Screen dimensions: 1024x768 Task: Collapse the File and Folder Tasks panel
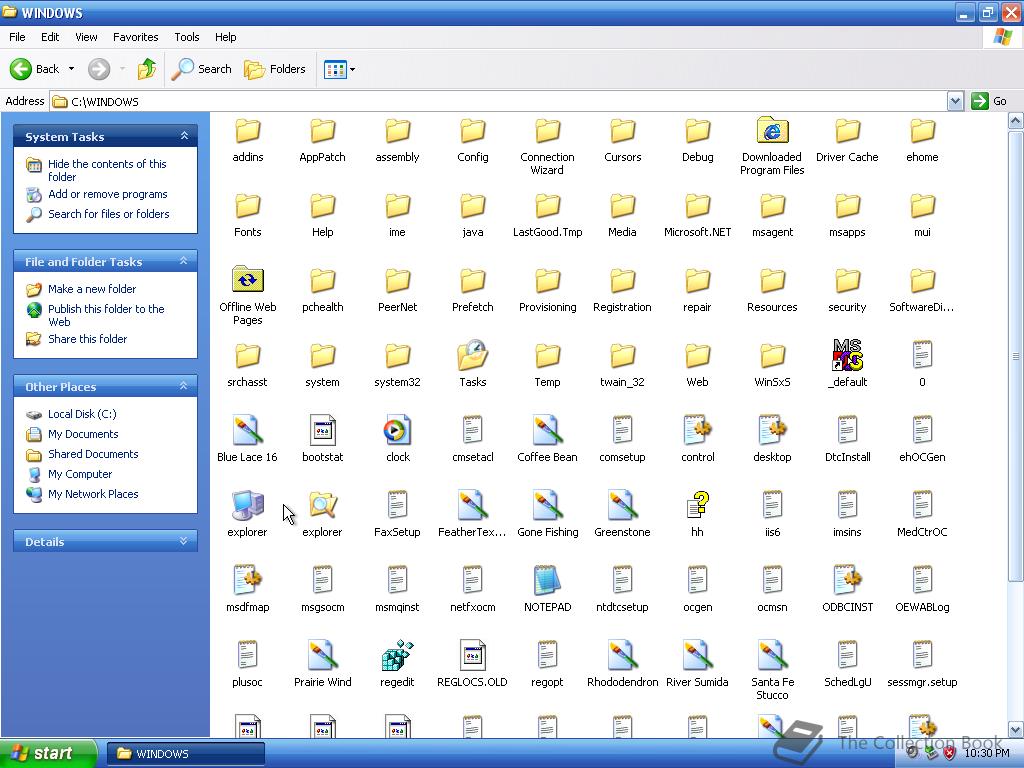tap(184, 261)
